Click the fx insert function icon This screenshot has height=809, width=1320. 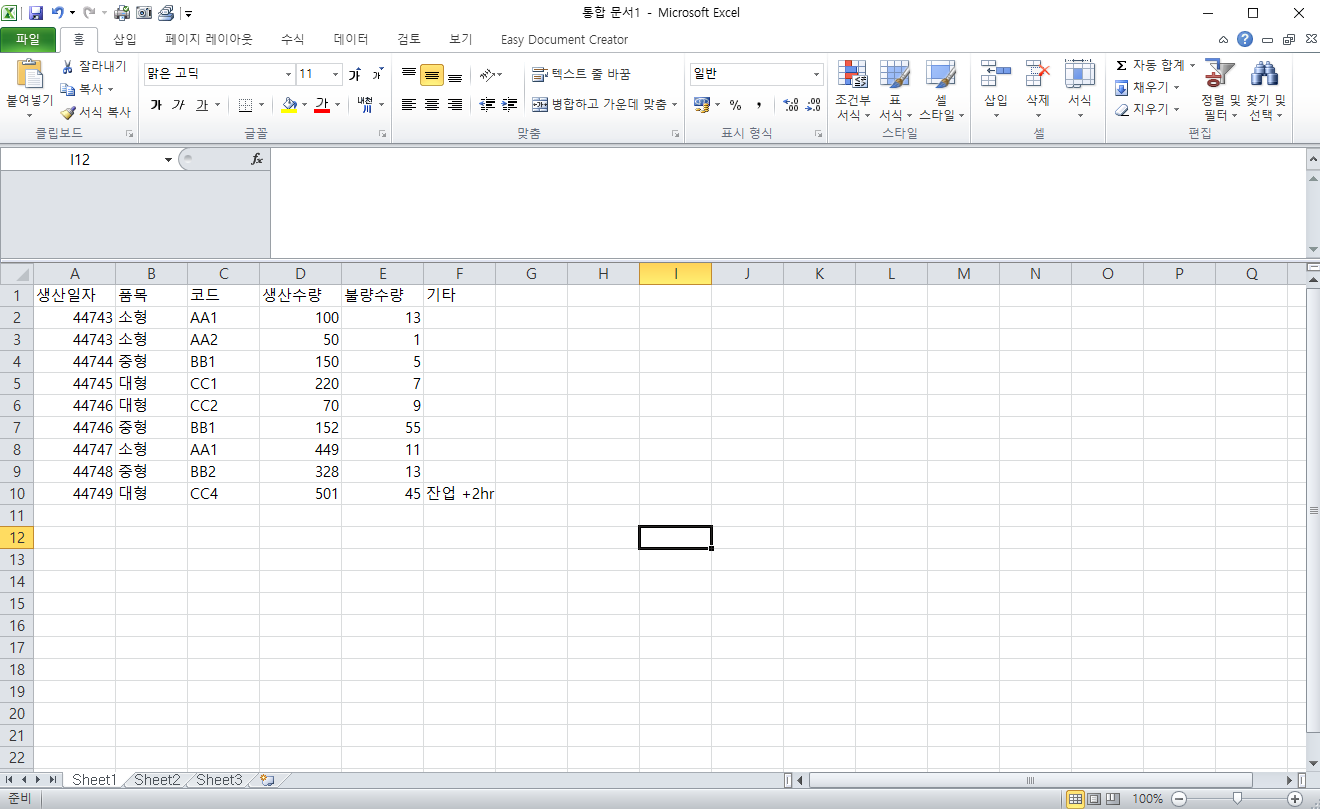pos(256,159)
